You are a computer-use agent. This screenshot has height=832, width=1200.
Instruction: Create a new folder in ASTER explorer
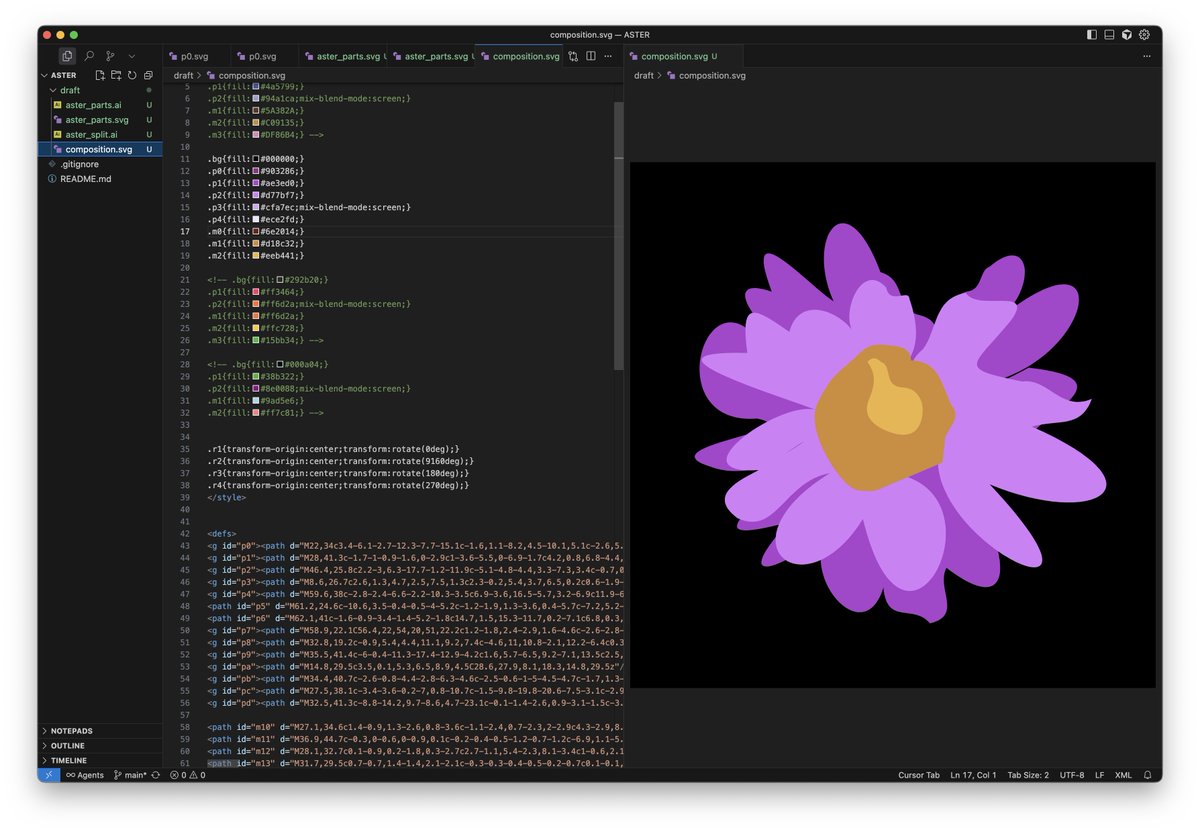[x=116, y=75]
